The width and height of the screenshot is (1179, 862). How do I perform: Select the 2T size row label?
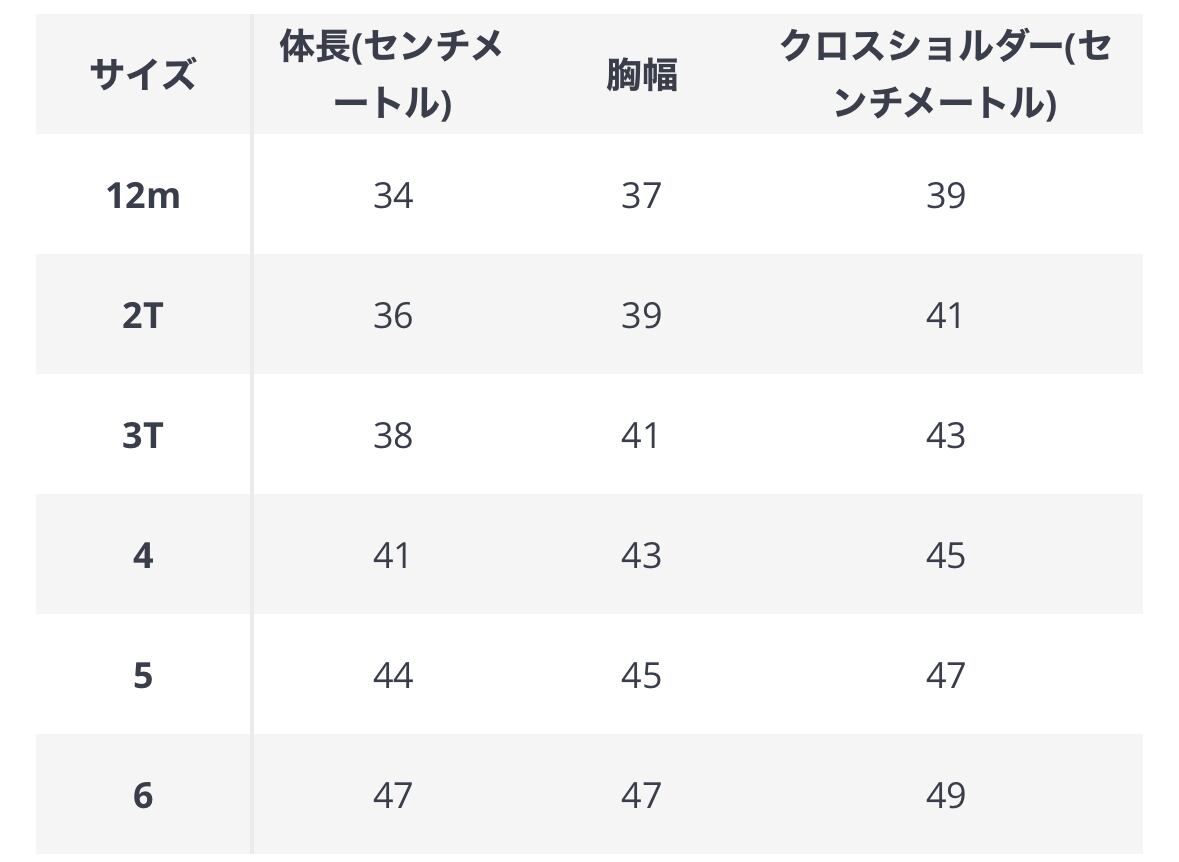142,315
